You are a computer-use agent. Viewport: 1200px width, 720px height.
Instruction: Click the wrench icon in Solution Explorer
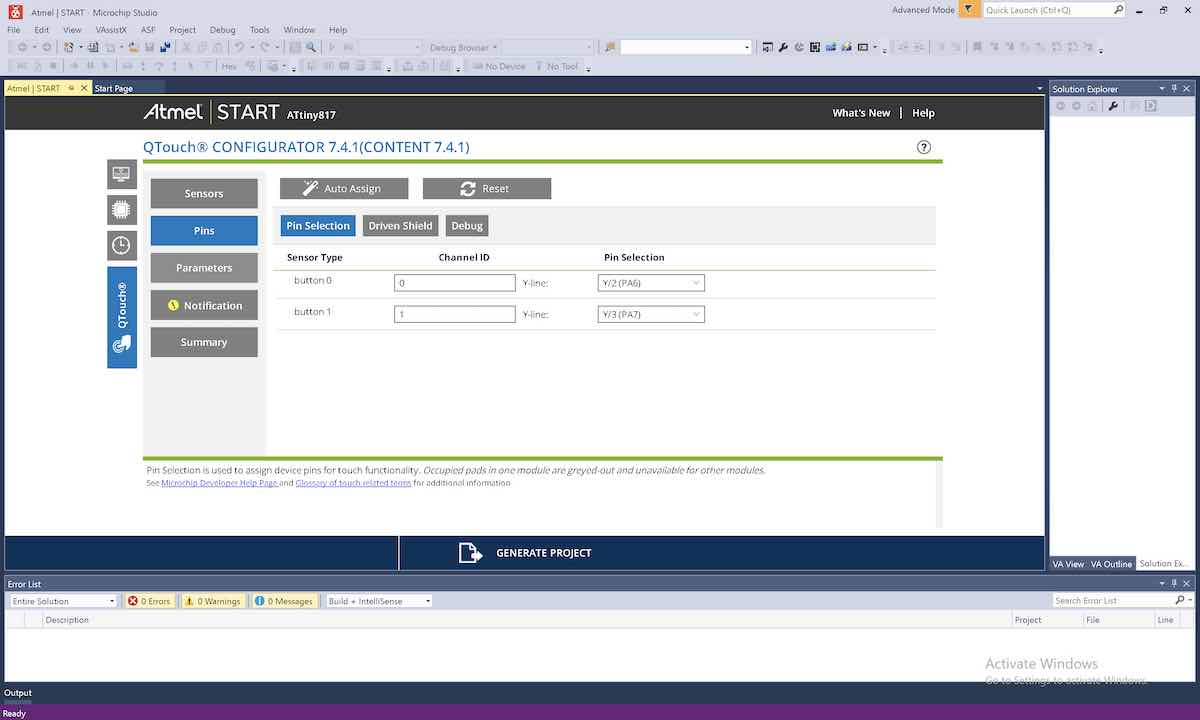point(1113,106)
